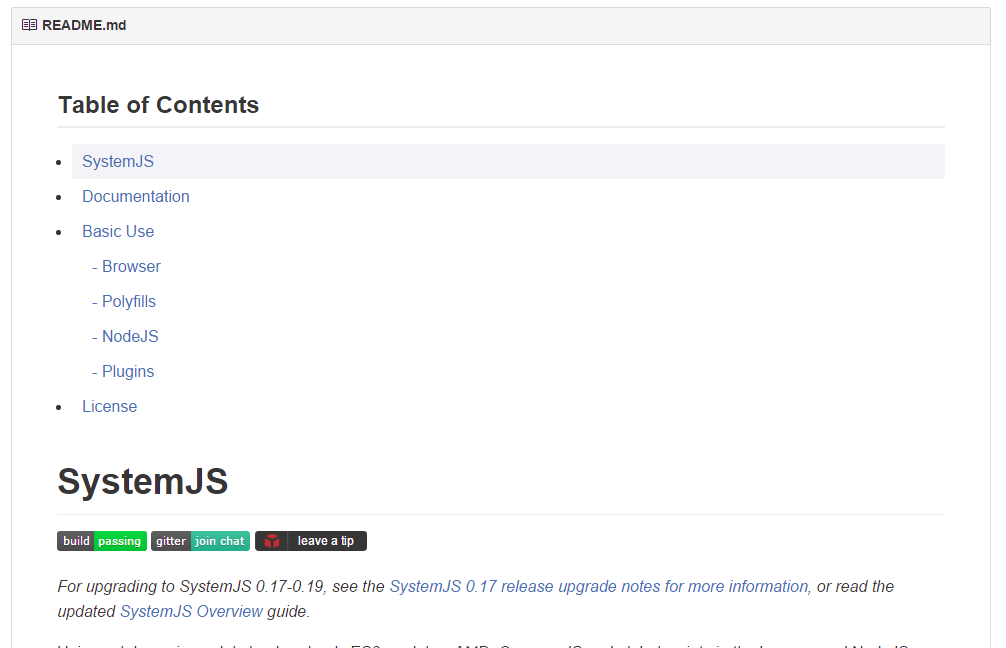The height and width of the screenshot is (648, 1006).
Task: Open the gitter join chat badge
Action: coord(200,541)
